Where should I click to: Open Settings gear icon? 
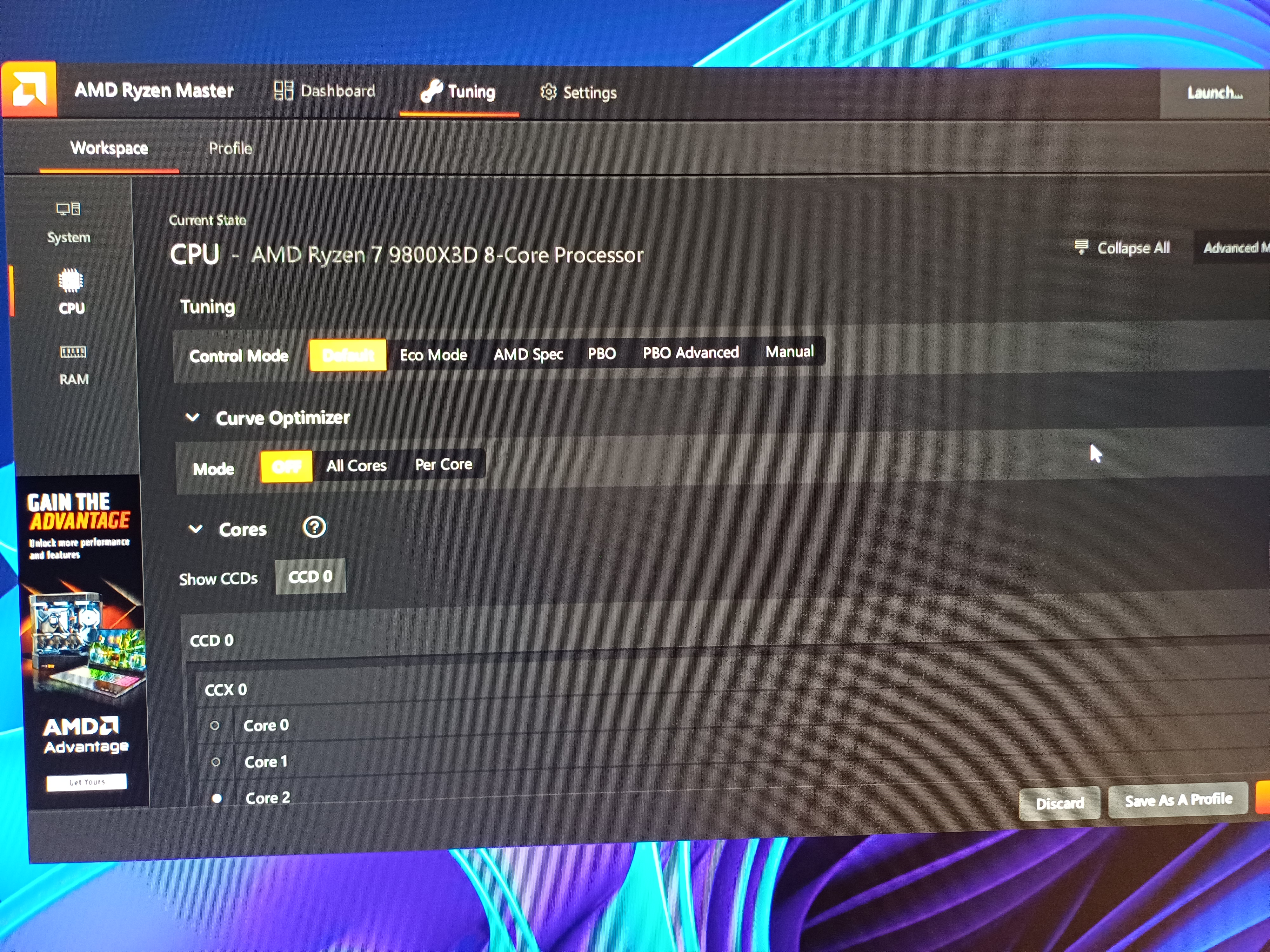[x=548, y=92]
